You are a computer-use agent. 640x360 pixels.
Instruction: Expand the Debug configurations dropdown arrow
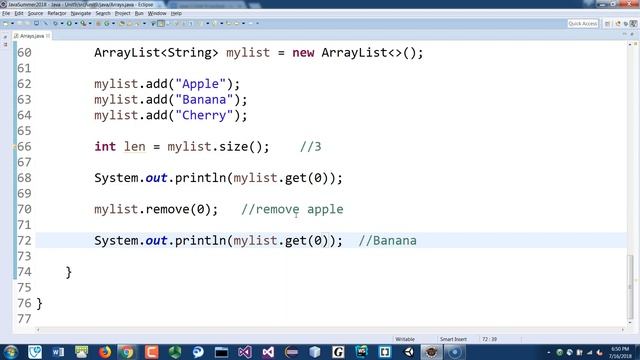click(62, 24)
